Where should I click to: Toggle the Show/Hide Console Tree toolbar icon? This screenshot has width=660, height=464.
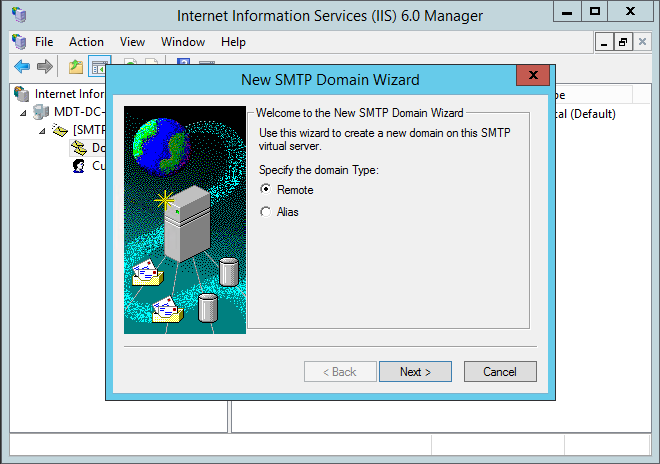coord(99,67)
